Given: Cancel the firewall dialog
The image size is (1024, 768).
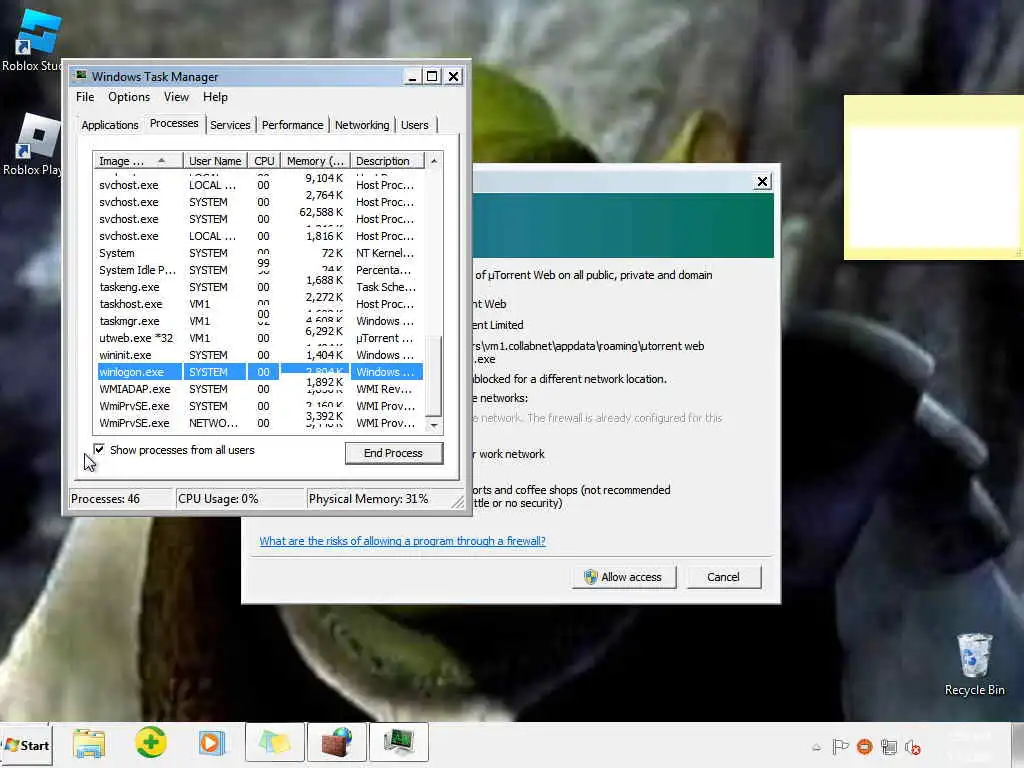Looking at the screenshot, I should tap(724, 577).
